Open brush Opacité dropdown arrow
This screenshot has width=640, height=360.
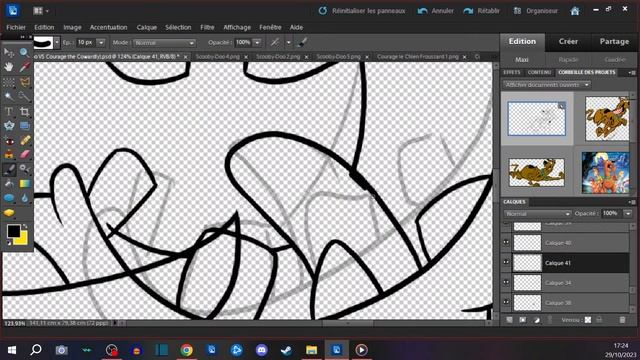coord(257,42)
